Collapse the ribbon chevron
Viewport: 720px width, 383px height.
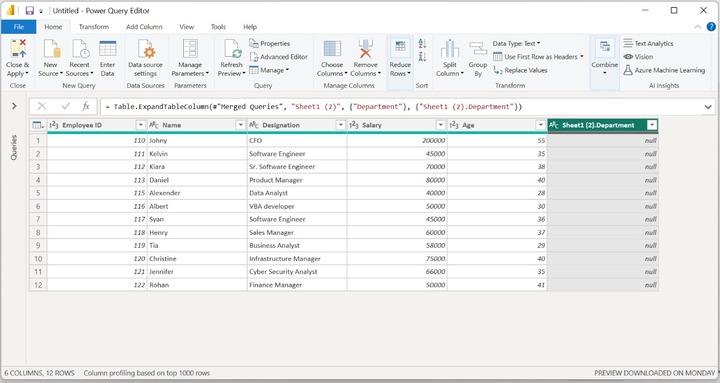coord(698,27)
